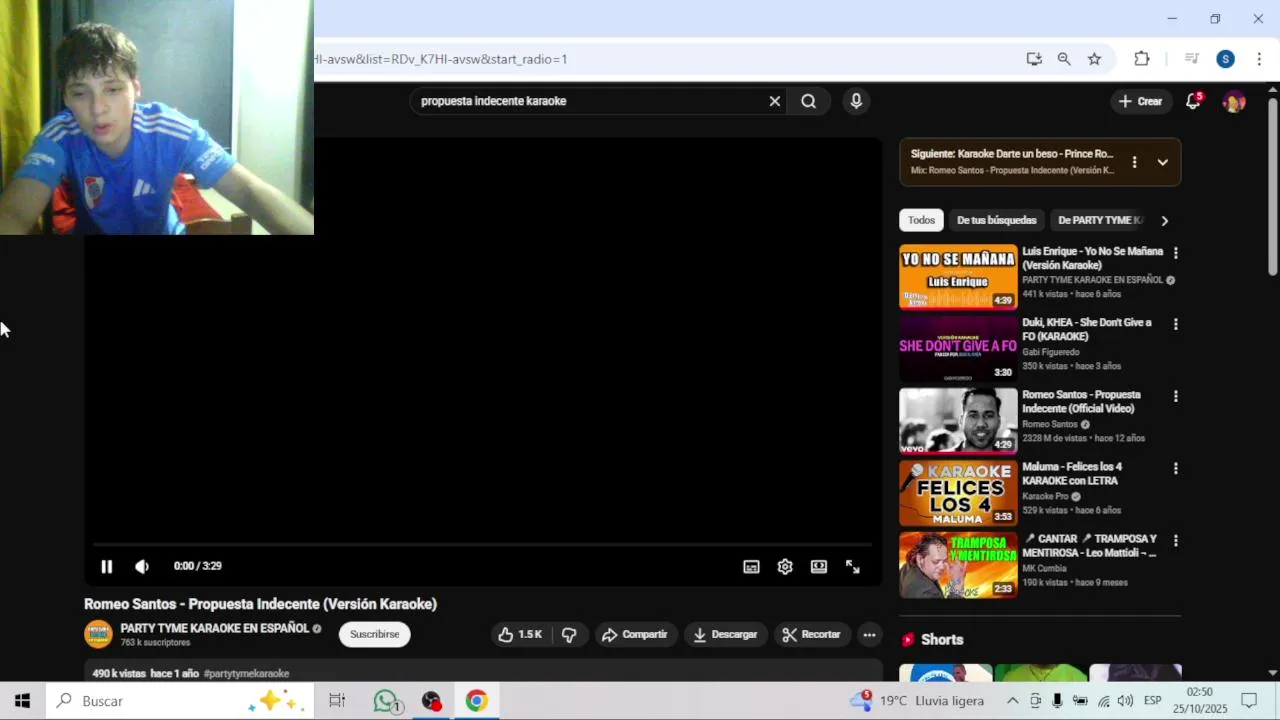Click the #partytymekaraoke hashtag
Screen dimensions: 1280x720
246,674
